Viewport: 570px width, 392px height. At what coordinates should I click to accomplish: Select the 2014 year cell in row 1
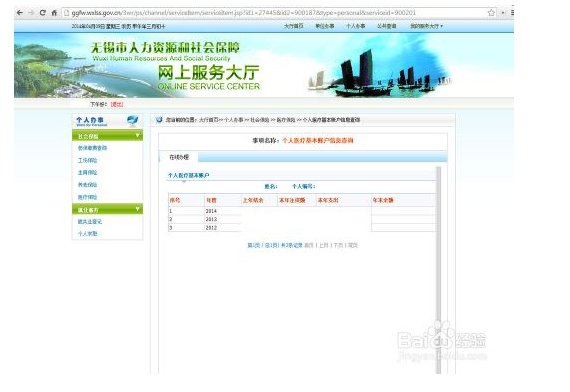pos(222,211)
